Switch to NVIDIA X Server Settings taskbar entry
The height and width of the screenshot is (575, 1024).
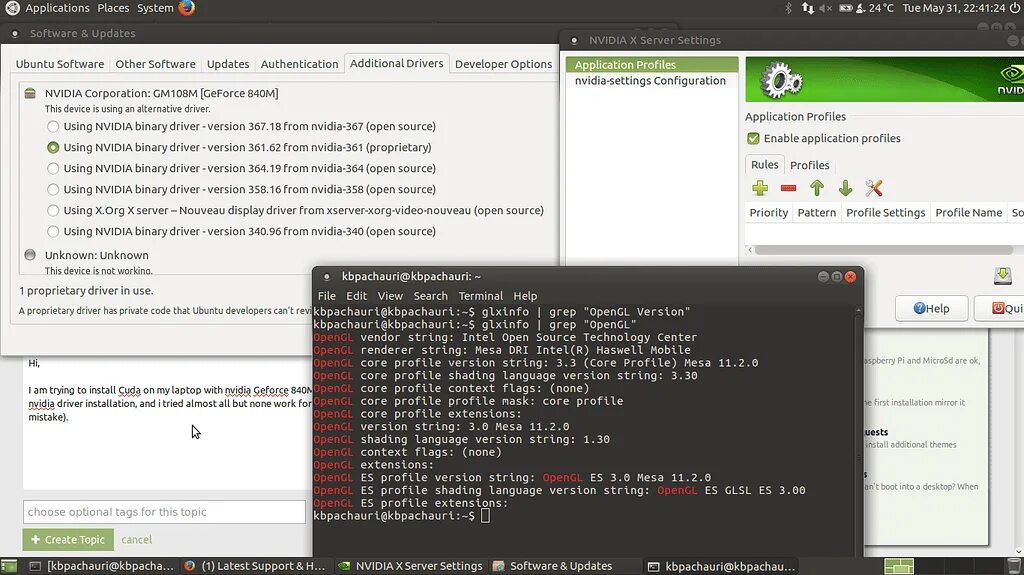point(411,566)
